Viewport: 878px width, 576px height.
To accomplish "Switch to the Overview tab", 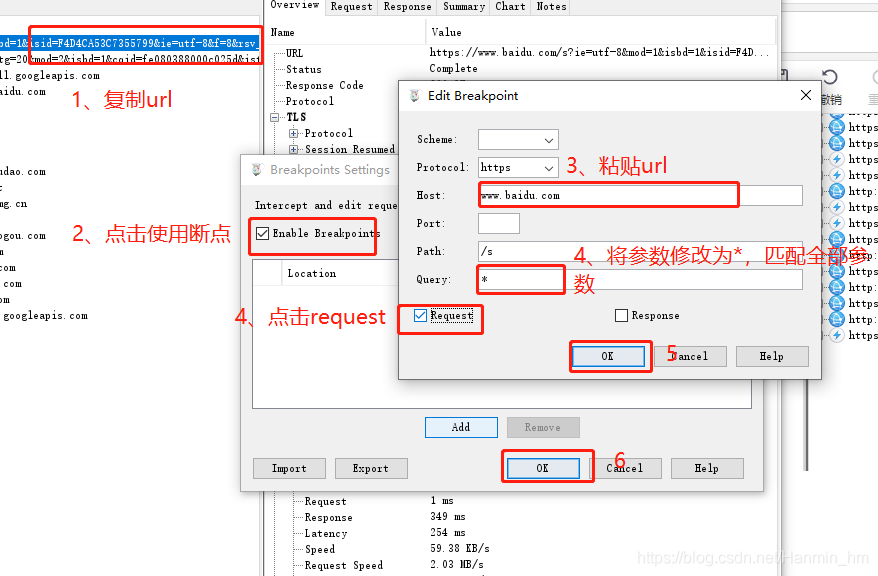I will pyautogui.click(x=295, y=6).
